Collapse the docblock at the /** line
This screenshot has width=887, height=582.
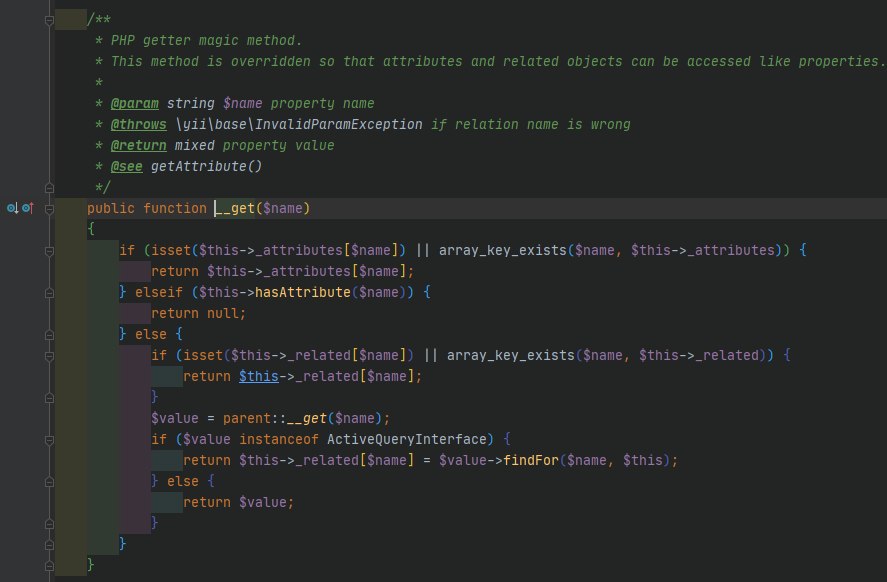point(49,20)
